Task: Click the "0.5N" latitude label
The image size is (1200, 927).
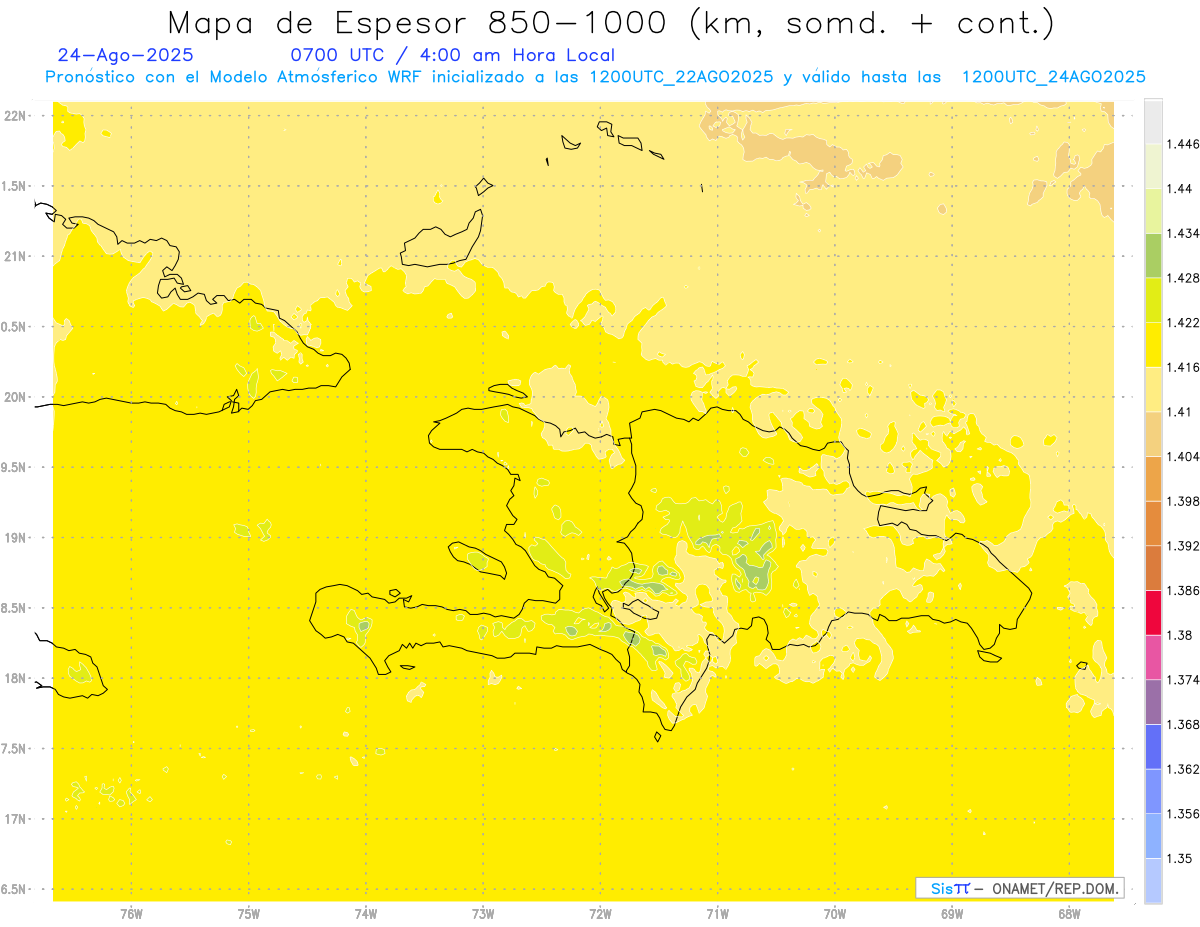Action: (15, 327)
